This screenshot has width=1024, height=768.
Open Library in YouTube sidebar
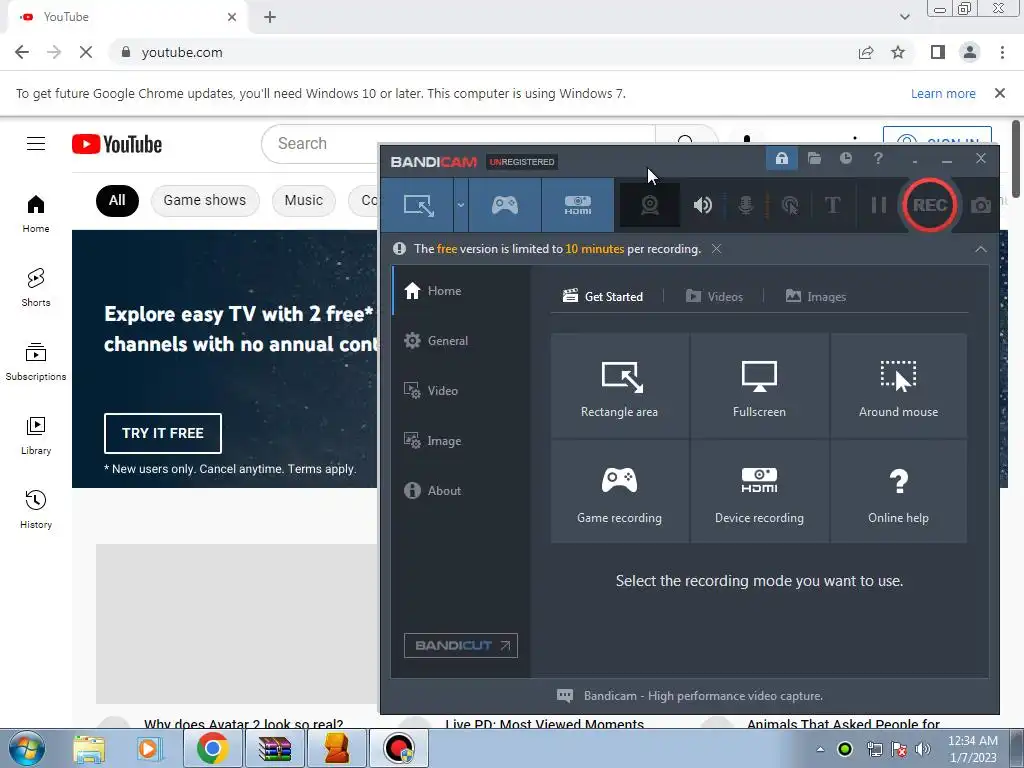point(36,436)
